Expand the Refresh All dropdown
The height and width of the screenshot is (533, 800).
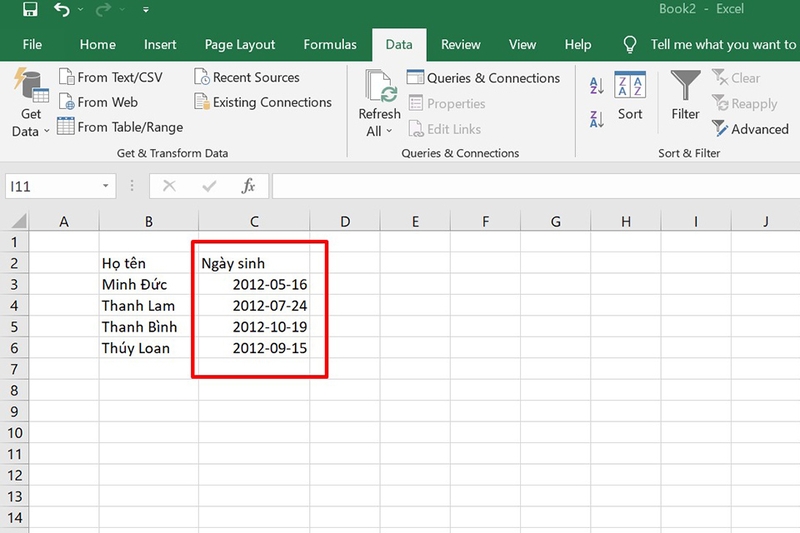[389, 131]
